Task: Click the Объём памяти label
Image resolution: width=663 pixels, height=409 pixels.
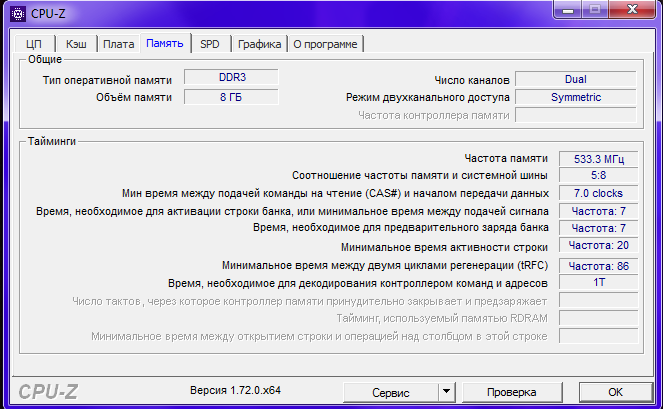Action: [x=134, y=97]
